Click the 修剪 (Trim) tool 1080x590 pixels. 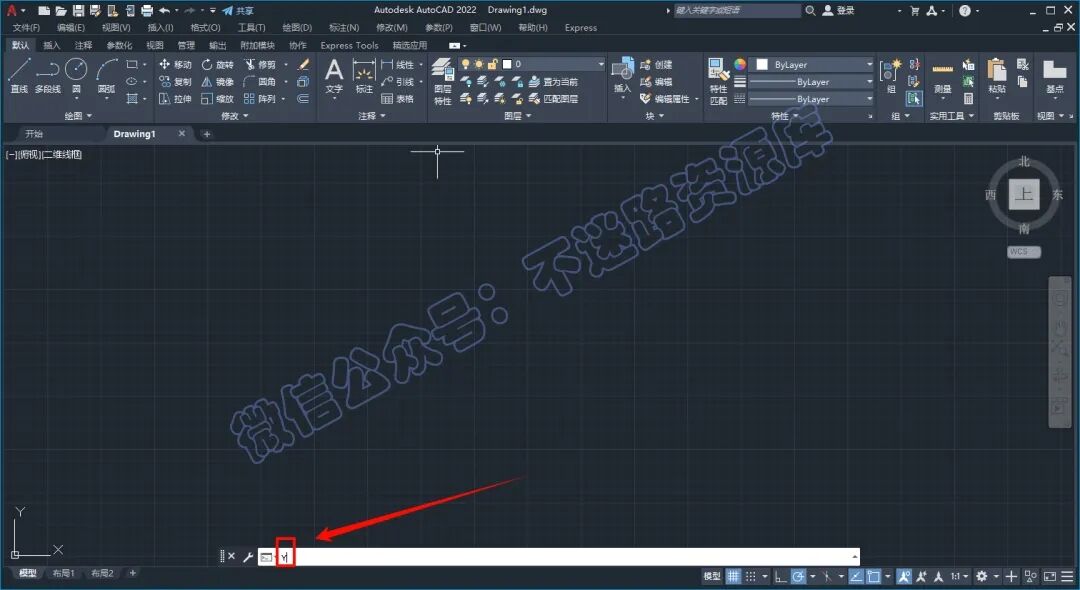coord(260,64)
